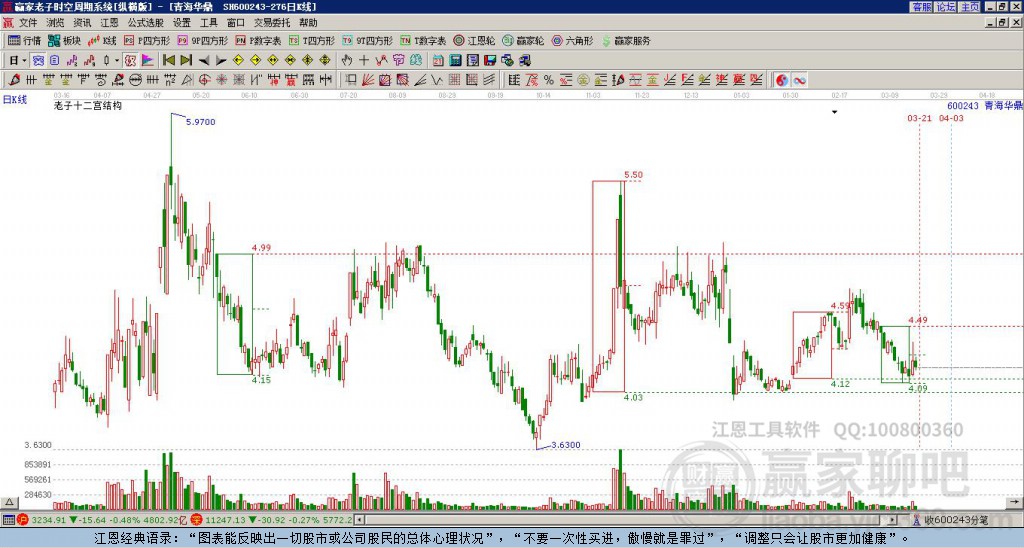Click the colorful flag icon
Viewport: 1024px width, 548px height.
(x=148, y=60)
